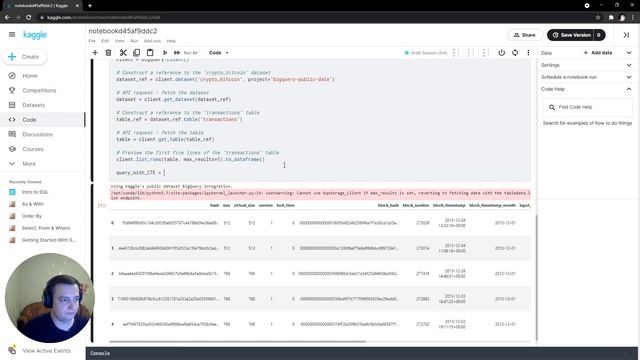Click the Share button
The width and height of the screenshot is (640, 360).
(x=525, y=35)
